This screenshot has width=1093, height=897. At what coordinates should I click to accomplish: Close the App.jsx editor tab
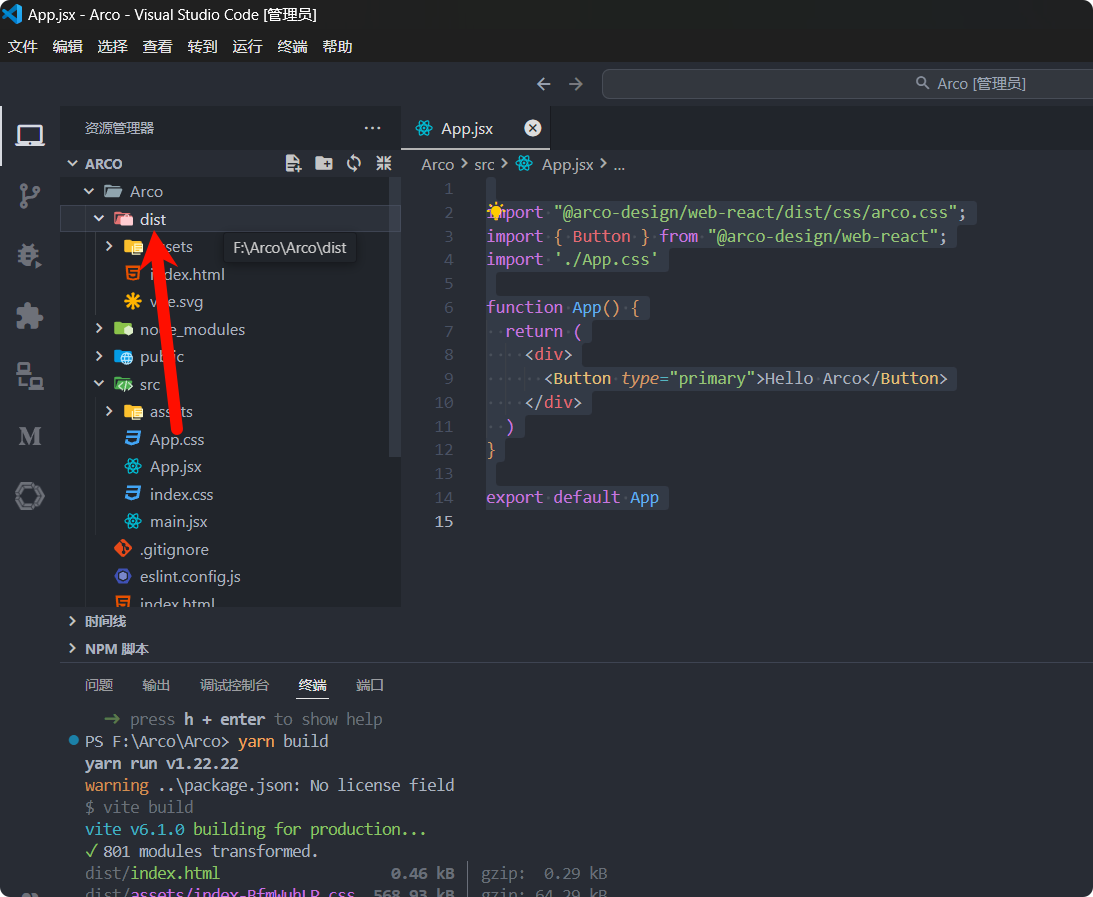[533, 128]
